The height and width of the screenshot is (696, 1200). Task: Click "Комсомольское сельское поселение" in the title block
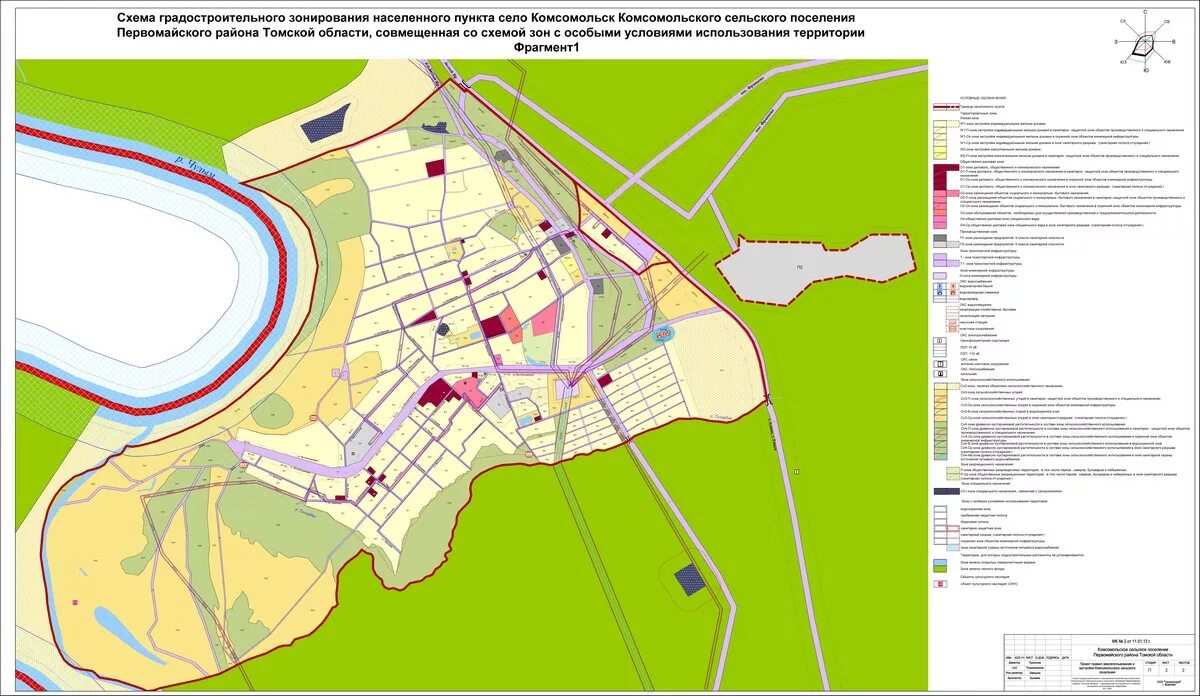tap(1133, 650)
